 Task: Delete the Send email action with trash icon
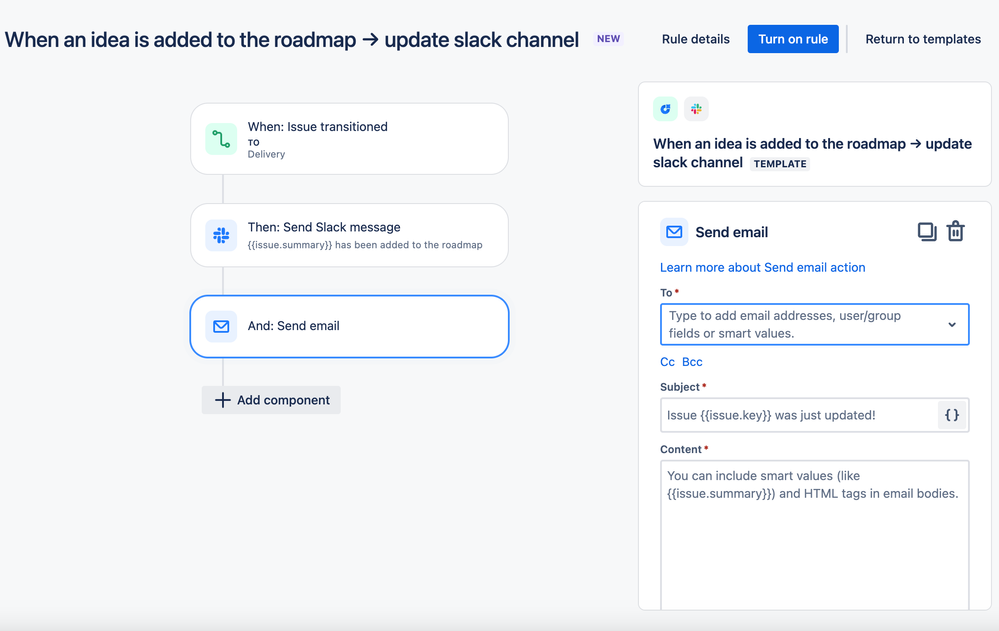coord(956,231)
